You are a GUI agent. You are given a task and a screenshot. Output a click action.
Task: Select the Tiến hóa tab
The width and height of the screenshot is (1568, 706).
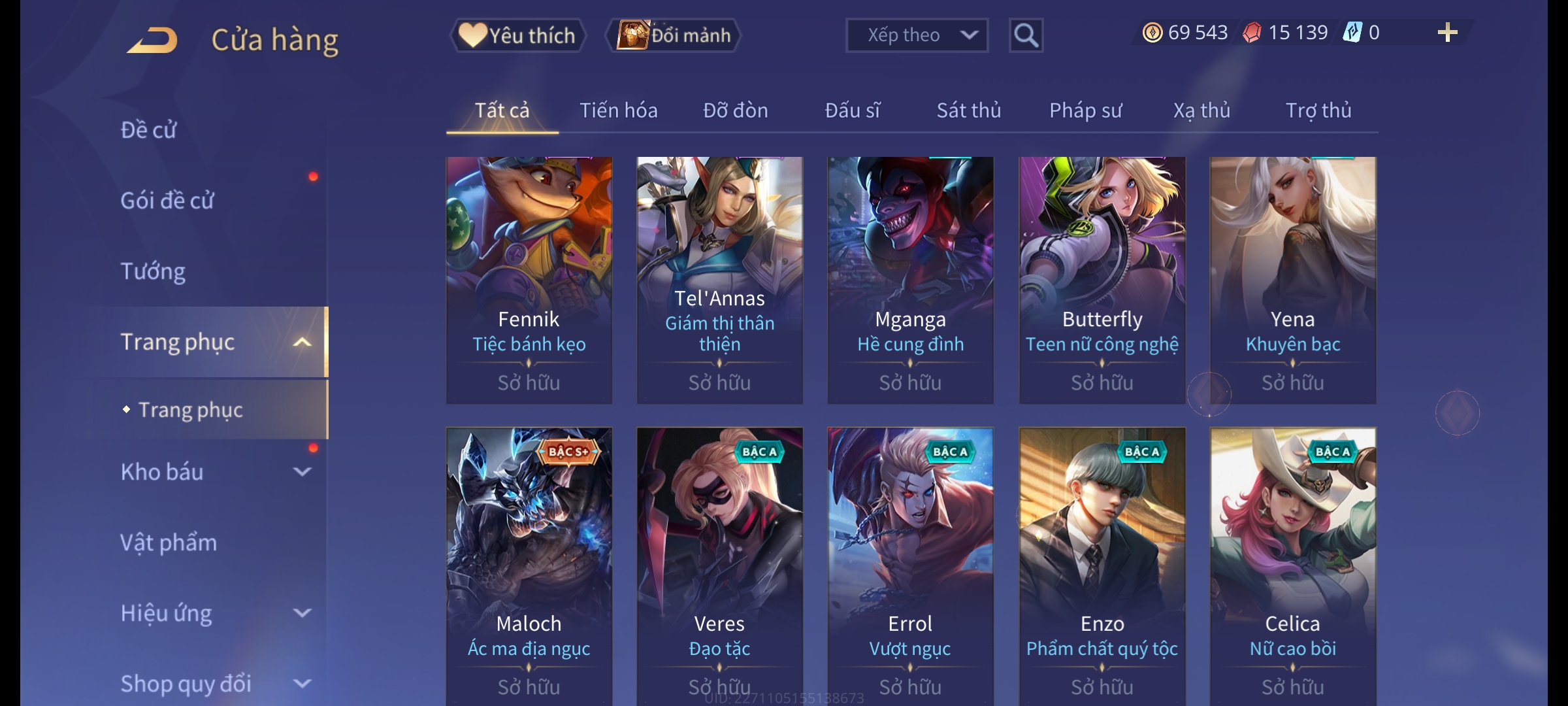[618, 110]
